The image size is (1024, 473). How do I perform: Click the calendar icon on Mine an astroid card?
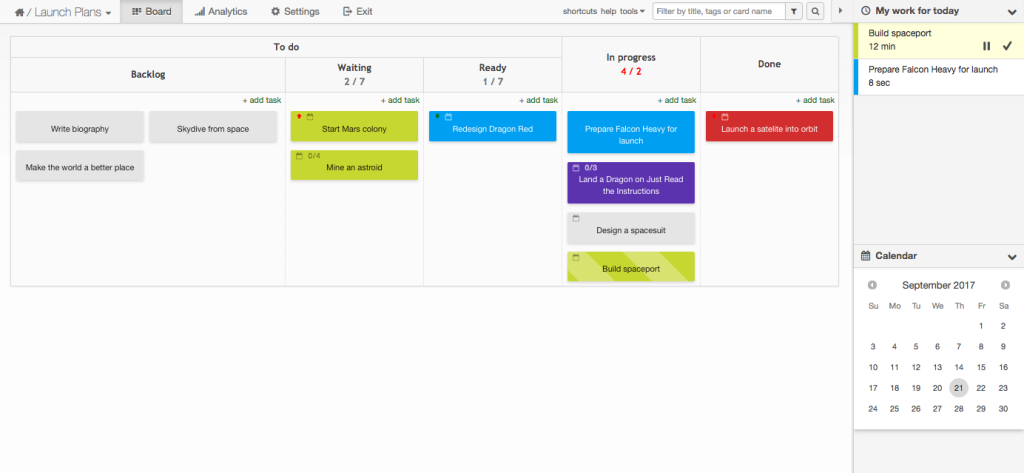(299, 156)
